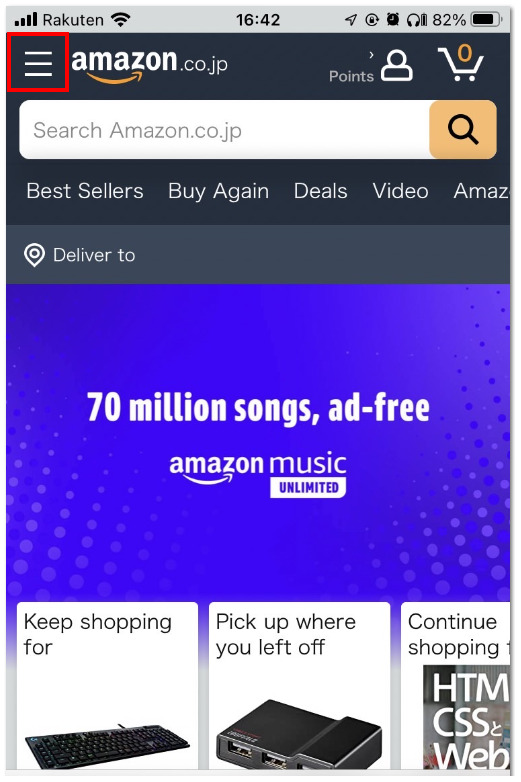Tap the orange search magnifier button
The width and height of the screenshot is (521, 782).
(x=463, y=130)
